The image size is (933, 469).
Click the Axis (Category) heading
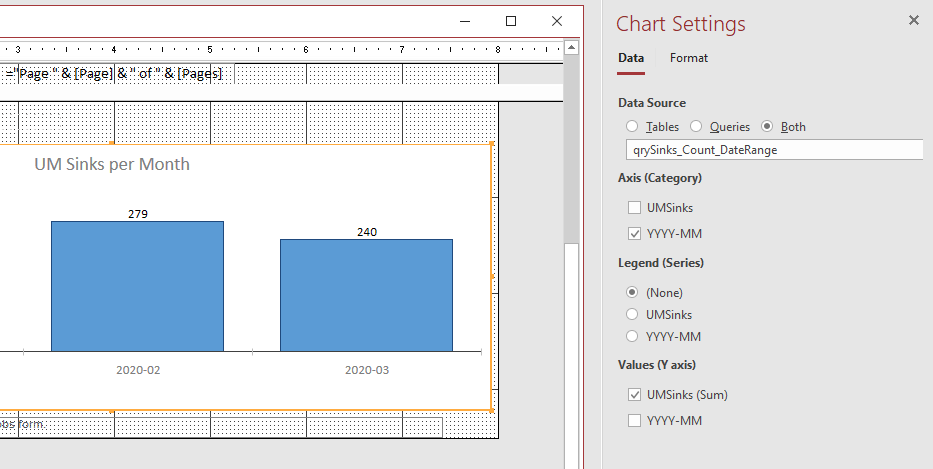click(660, 178)
